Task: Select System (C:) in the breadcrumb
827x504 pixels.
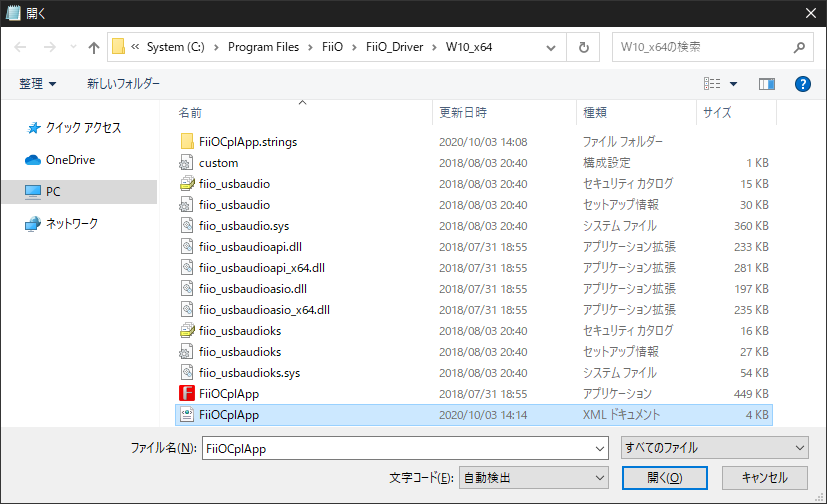Action: 176,47
